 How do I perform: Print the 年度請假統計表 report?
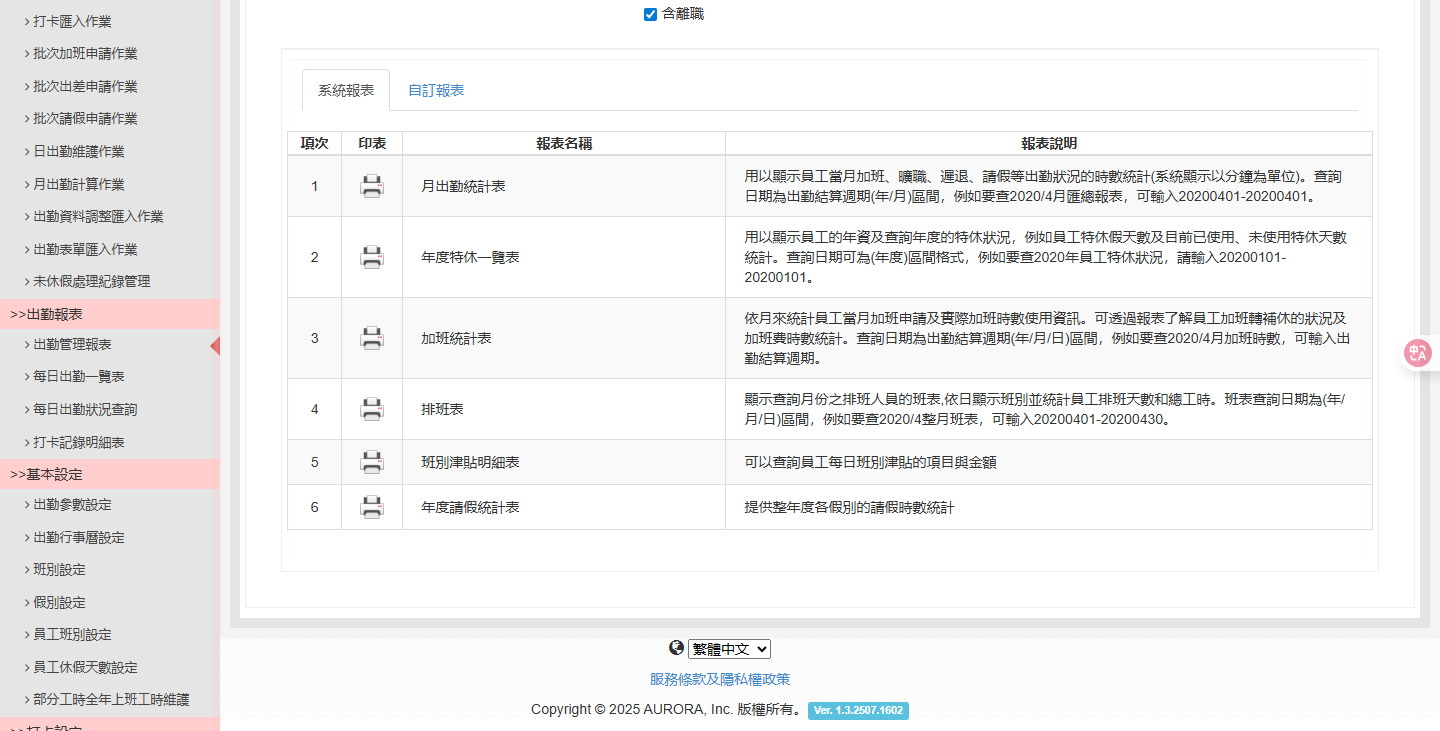coord(371,507)
